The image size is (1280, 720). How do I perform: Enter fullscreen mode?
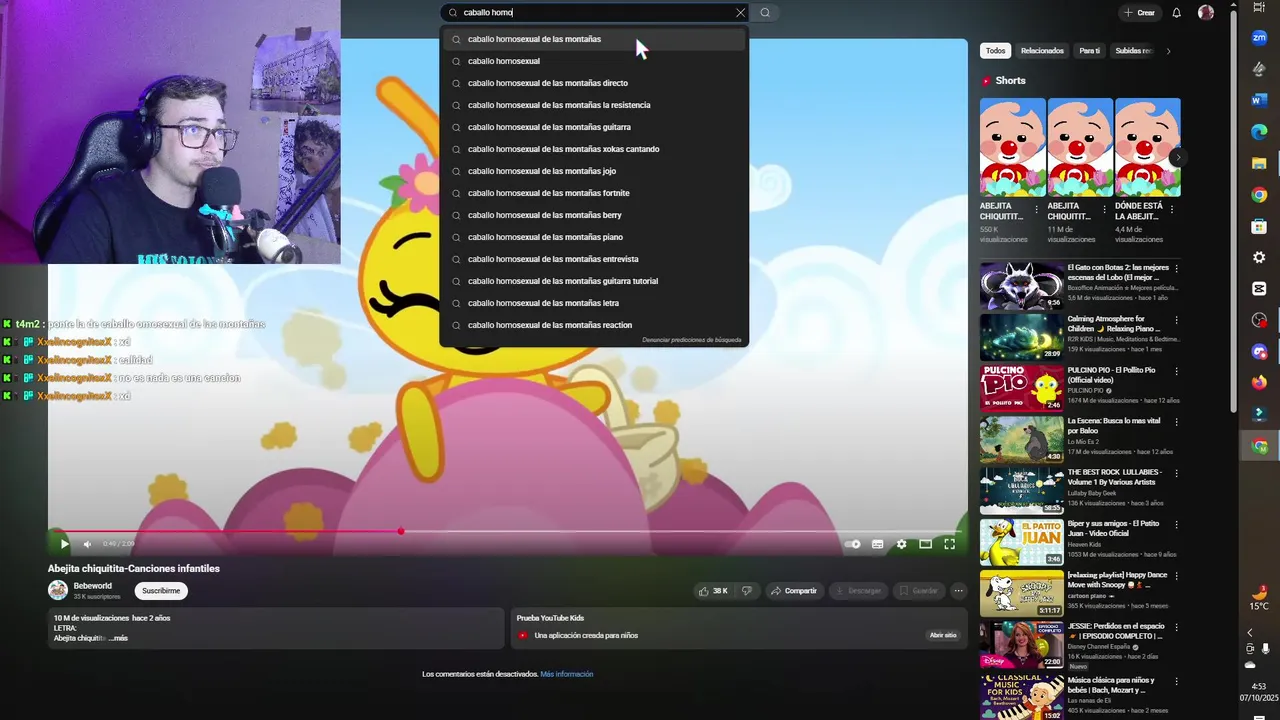pos(949,544)
